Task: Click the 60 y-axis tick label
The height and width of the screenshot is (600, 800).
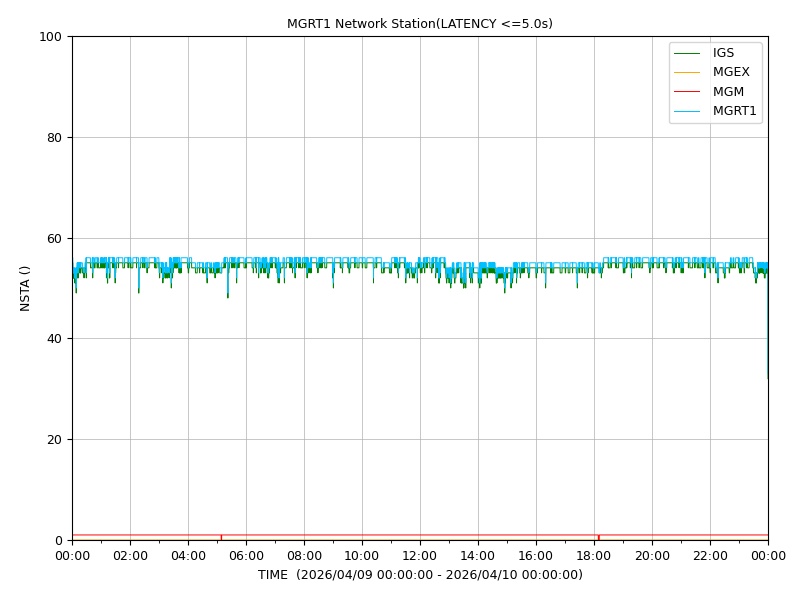Action: coord(54,238)
